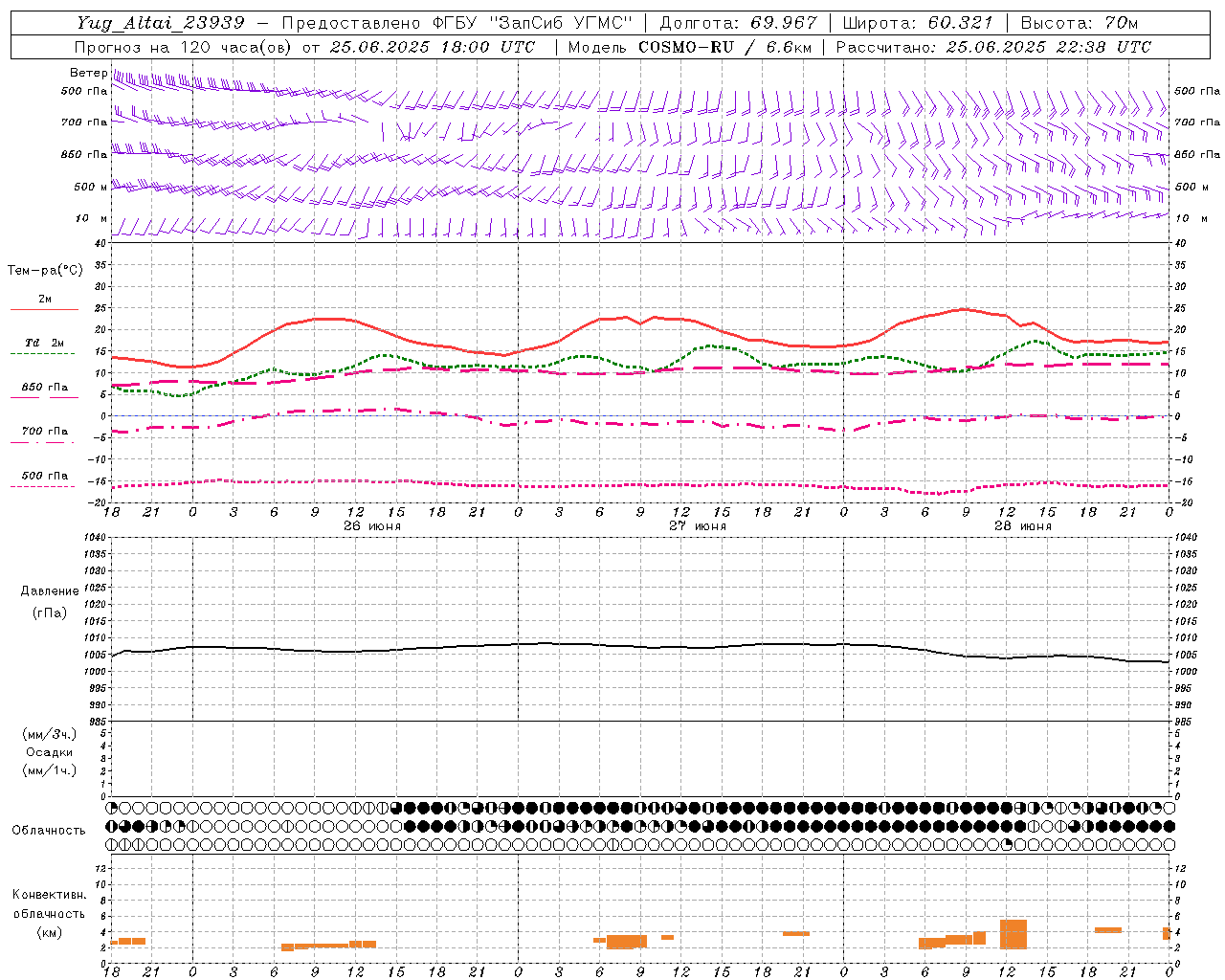The image size is (1225, 980).
Task: Click the 28 июня date label
Action: tap(1023, 526)
